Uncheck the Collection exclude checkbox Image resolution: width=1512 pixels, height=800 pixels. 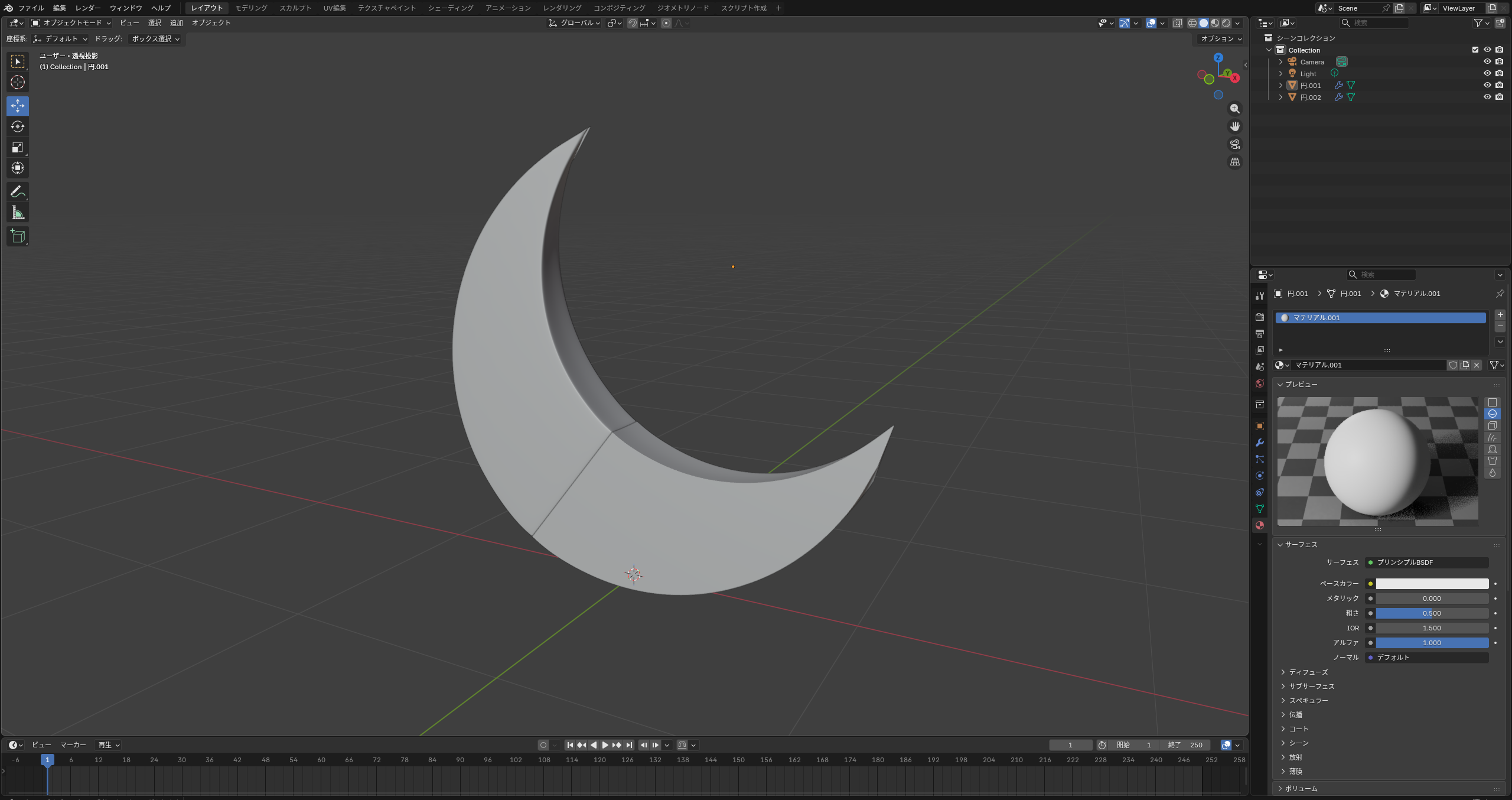point(1475,50)
